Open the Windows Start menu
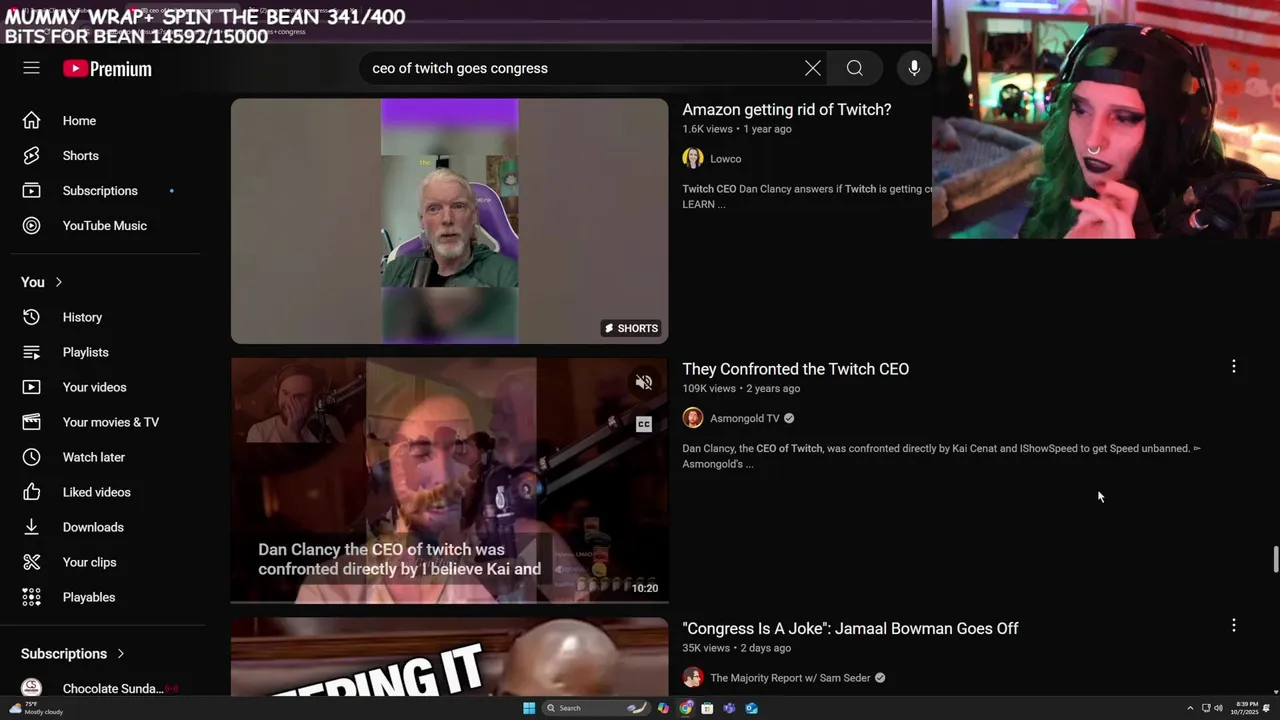 point(529,708)
